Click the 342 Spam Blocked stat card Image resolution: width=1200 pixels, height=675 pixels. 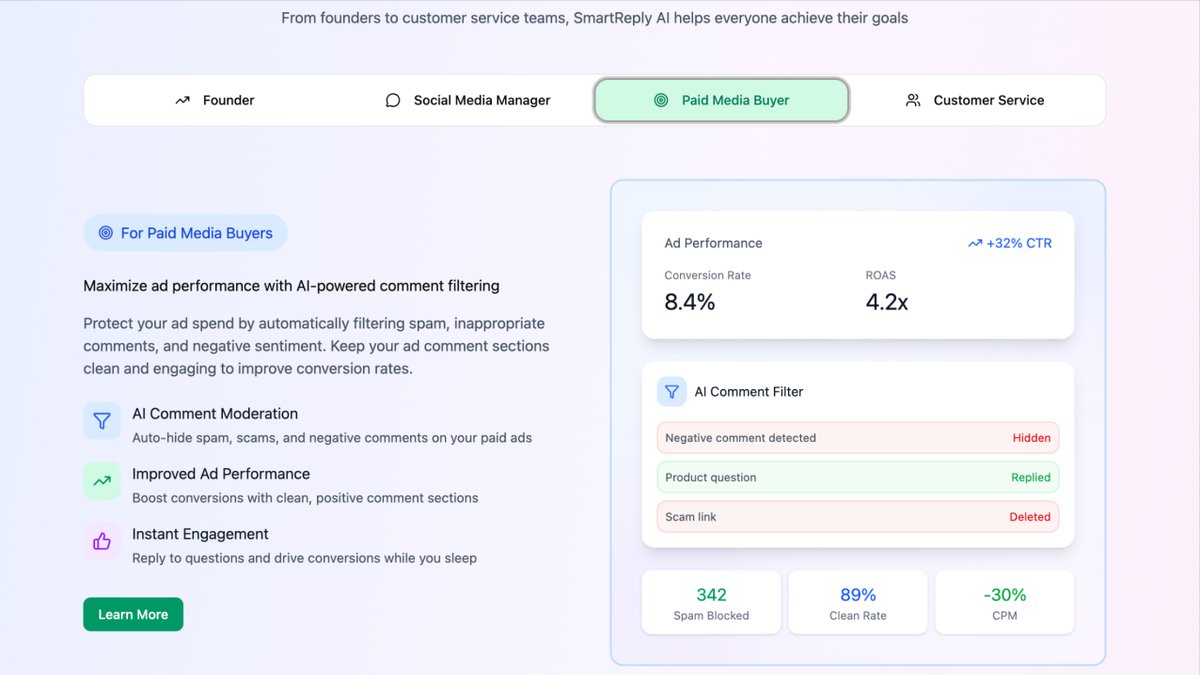point(711,603)
